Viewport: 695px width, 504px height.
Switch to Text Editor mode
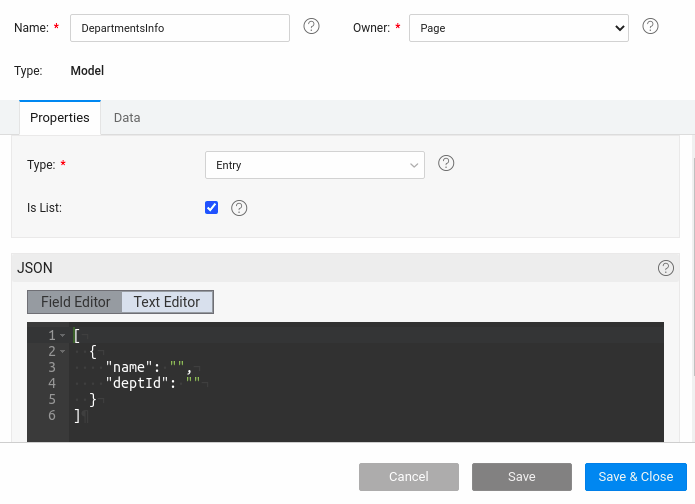coord(167,302)
